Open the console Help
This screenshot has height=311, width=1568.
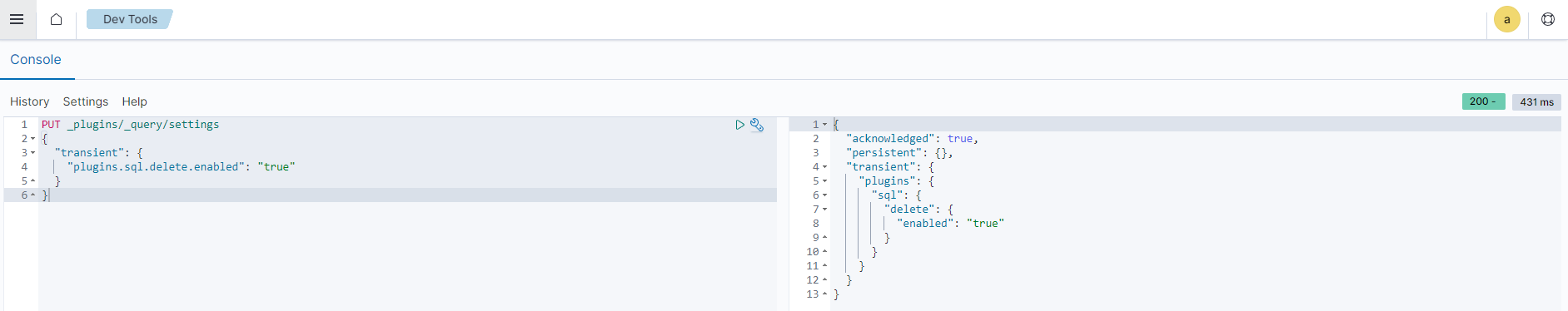(134, 101)
